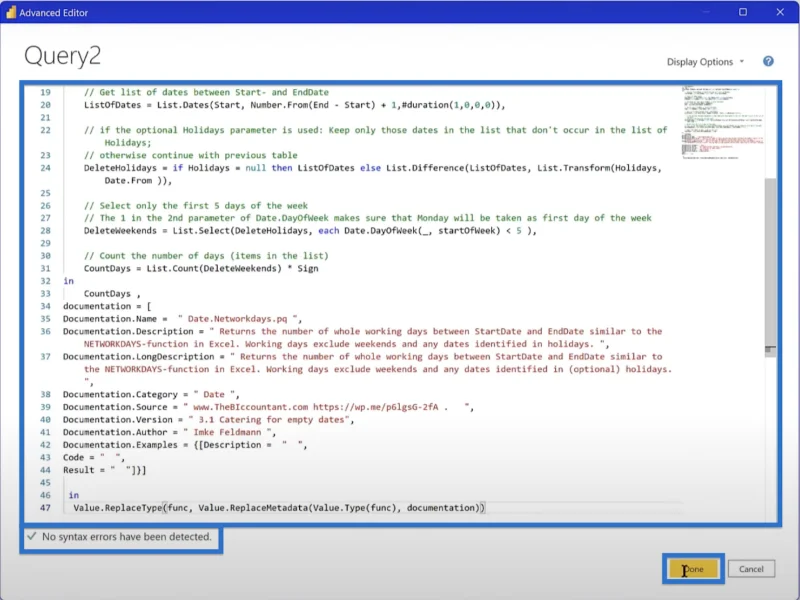Click the 'in' keyword on line 32
This screenshot has width=800, height=600.
pos(68,281)
